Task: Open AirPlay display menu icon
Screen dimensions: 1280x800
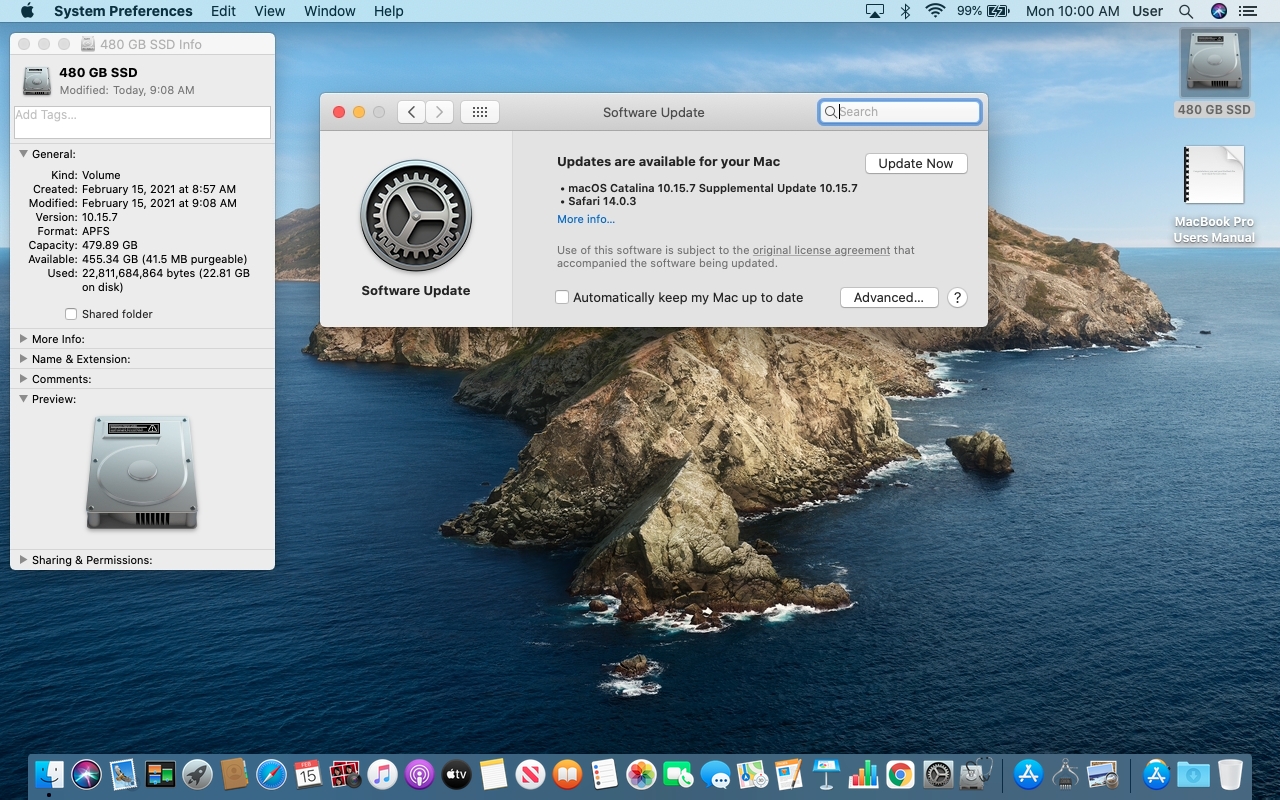Action: (875, 11)
